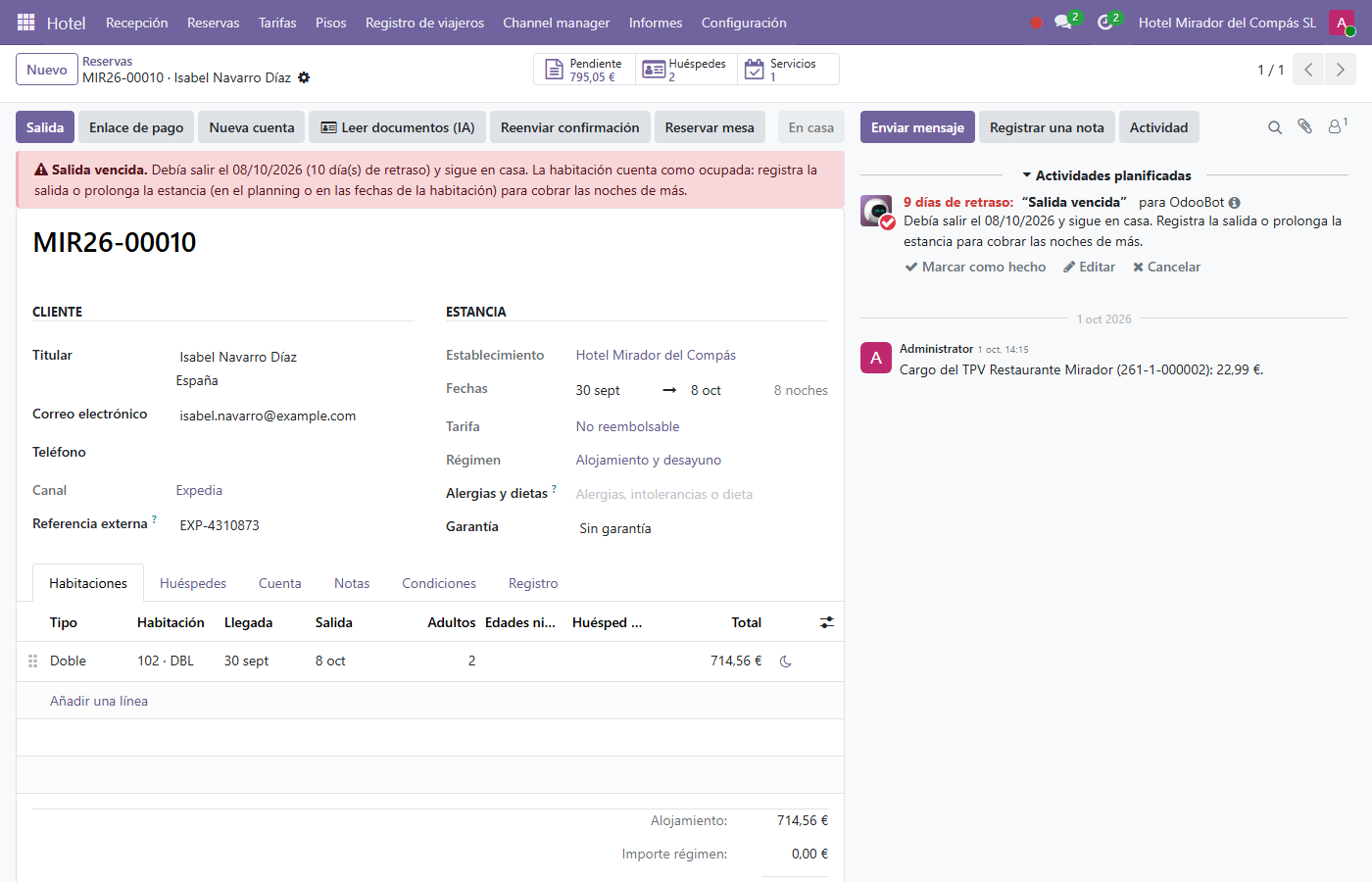Click the red recording status dot
The height and width of the screenshot is (882, 1372).
pos(1036,23)
